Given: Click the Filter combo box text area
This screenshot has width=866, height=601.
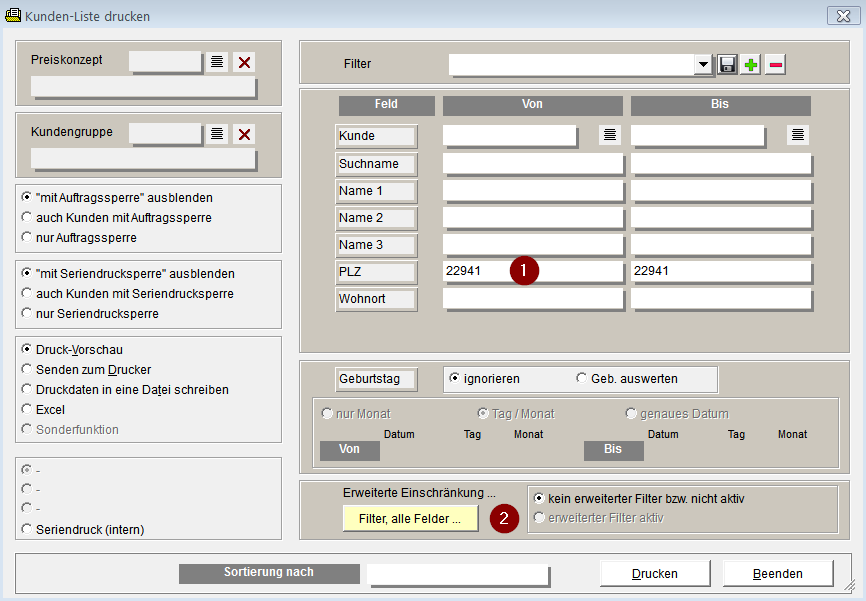Looking at the screenshot, I should [x=572, y=65].
